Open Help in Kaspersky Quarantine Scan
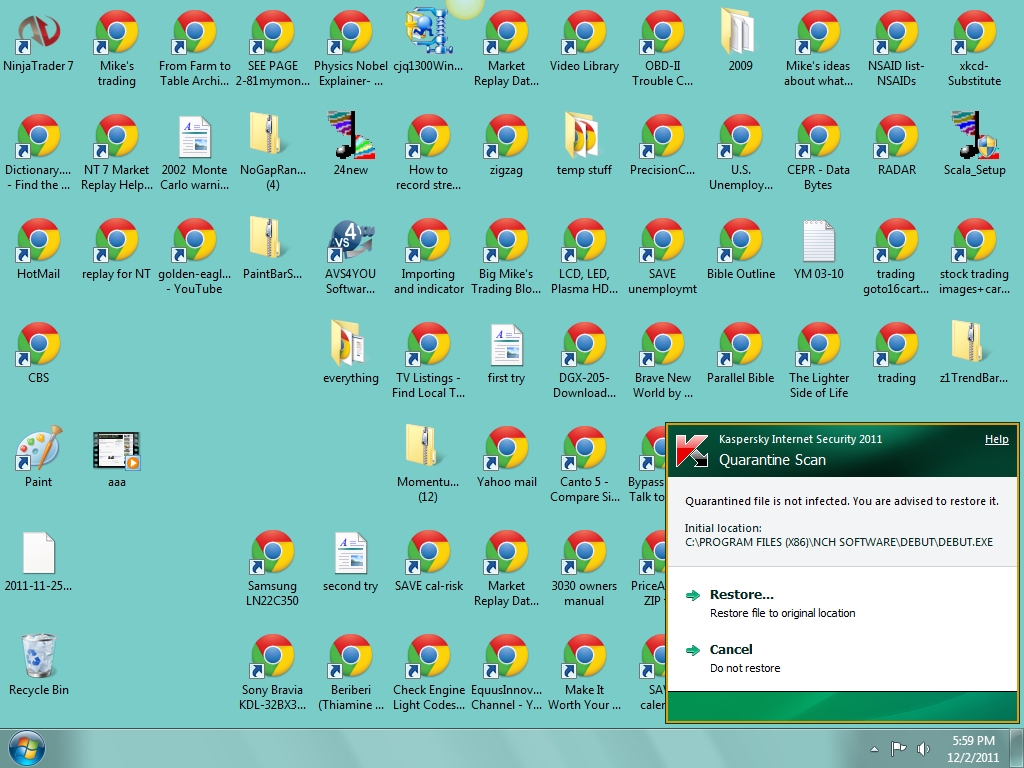The image size is (1024, 768). tap(997, 440)
